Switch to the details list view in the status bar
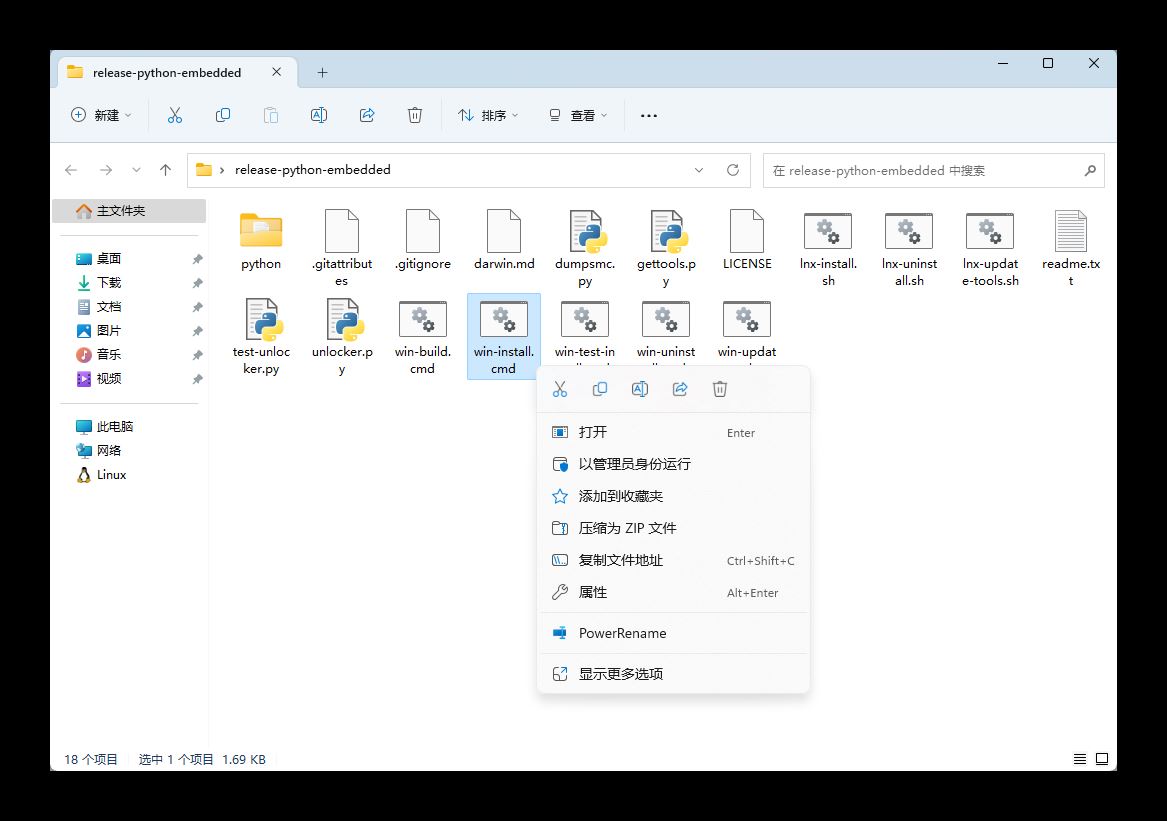This screenshot has height=821, width=1167. pyautogui.click(x=1080, y=759)
